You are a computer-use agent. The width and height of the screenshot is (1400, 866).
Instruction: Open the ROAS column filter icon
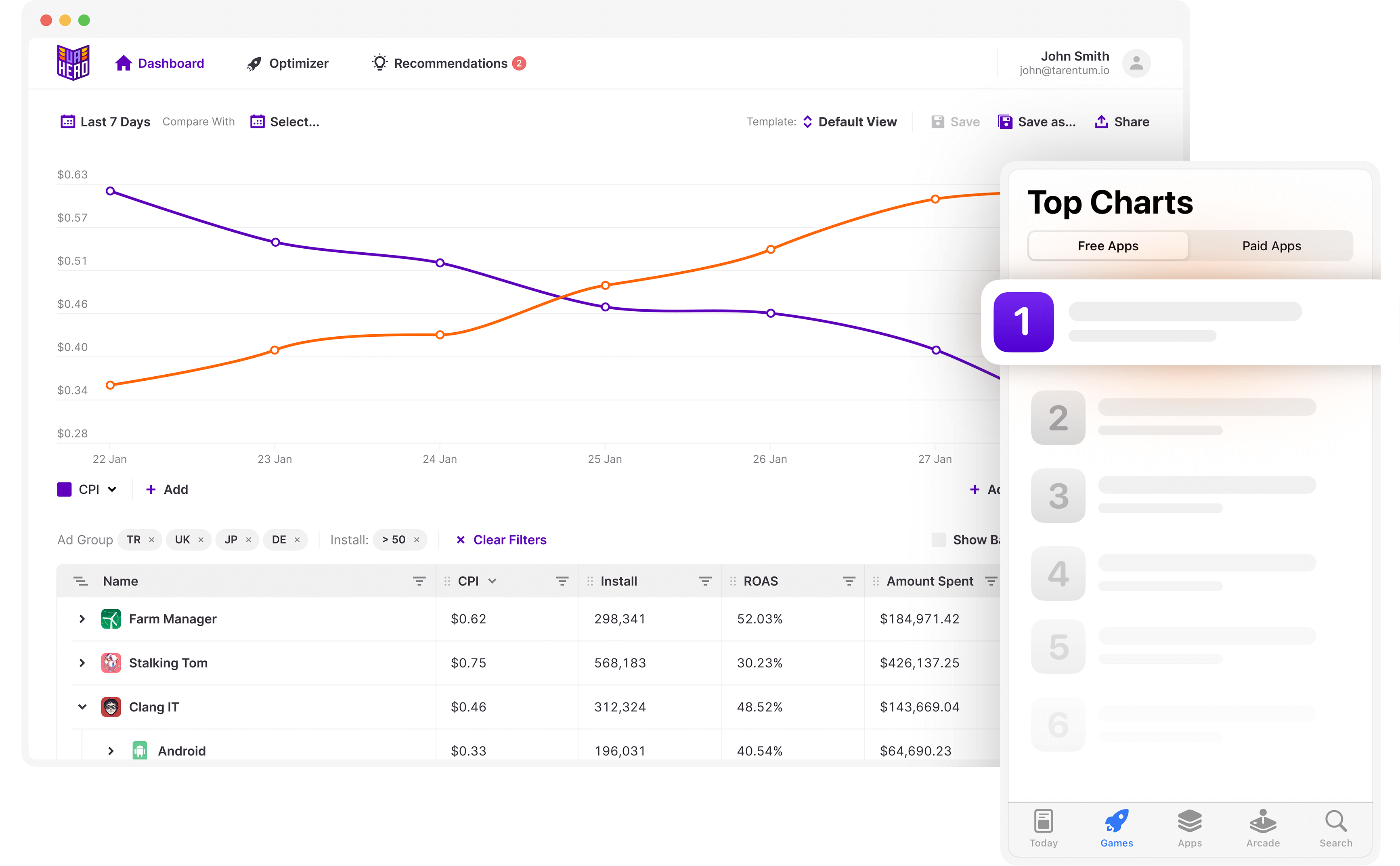(849, 581)
